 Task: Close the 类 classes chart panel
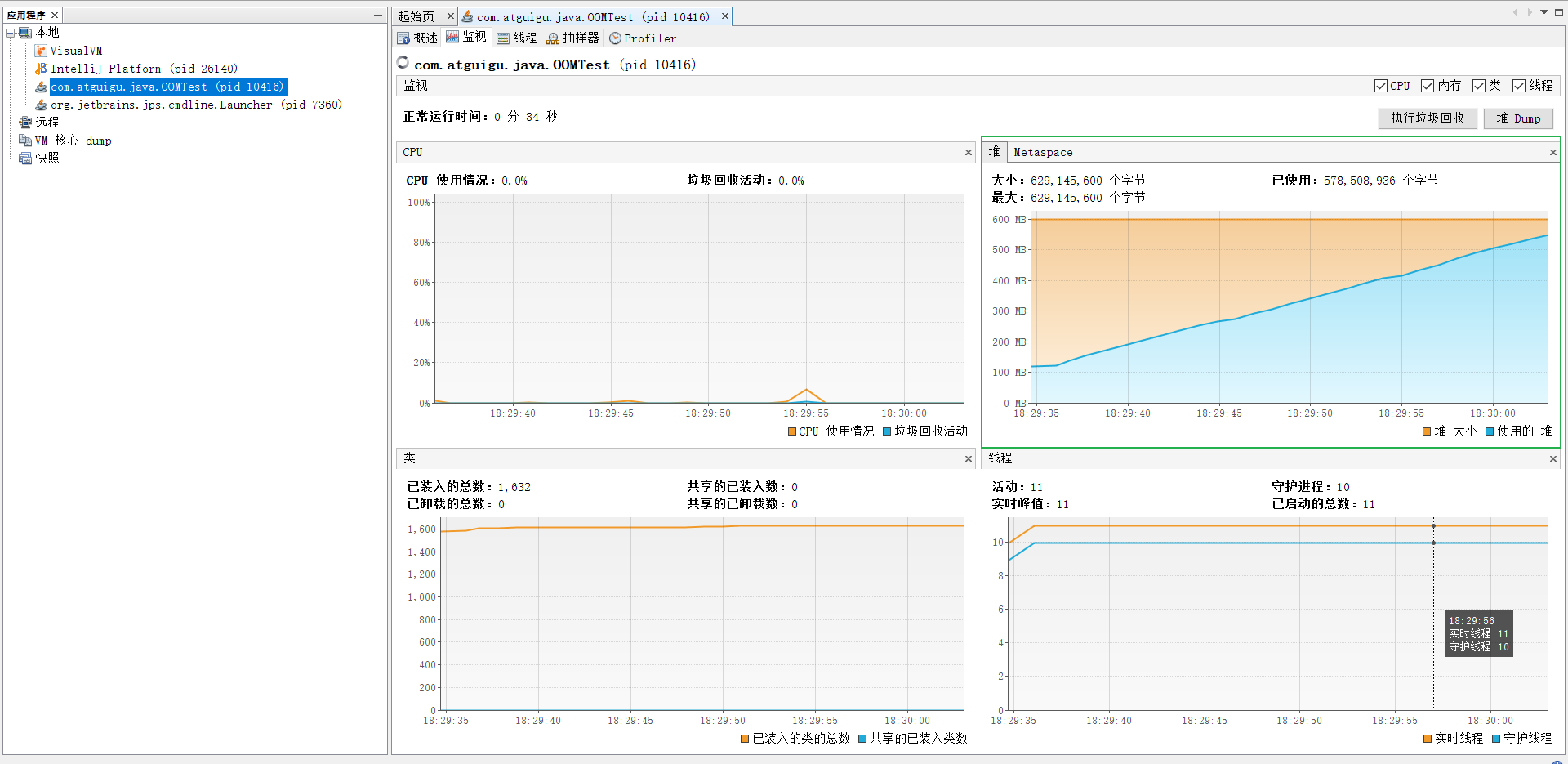pyautogui.click(x=969, y=459)
